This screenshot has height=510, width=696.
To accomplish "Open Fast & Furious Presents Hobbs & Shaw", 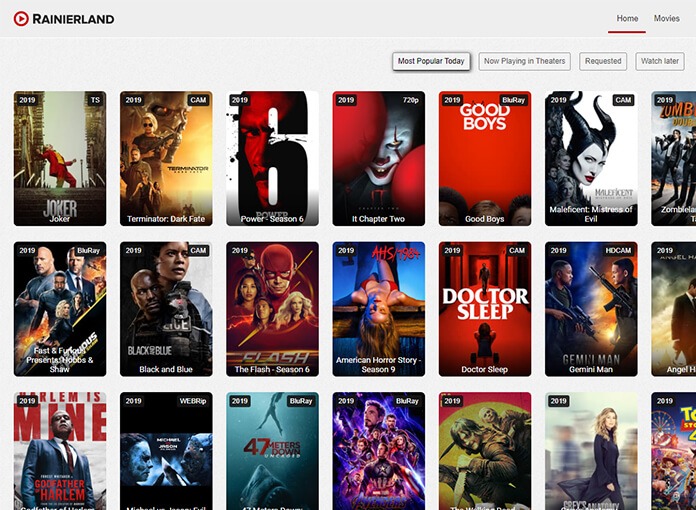I will click(60, 308).
